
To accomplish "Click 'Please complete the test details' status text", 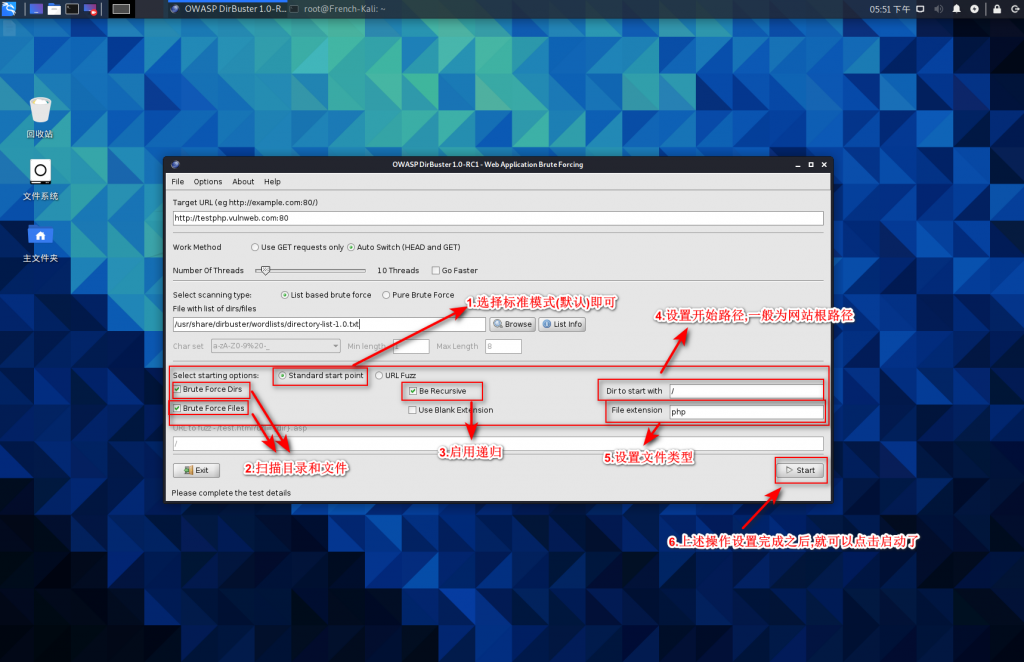I will coord(231,493).
